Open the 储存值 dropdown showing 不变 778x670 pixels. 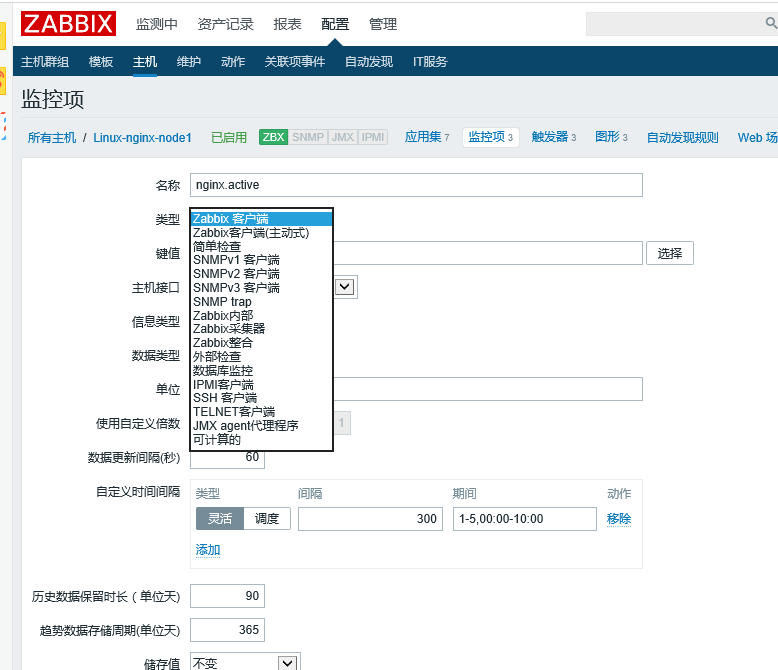point(246,662)
